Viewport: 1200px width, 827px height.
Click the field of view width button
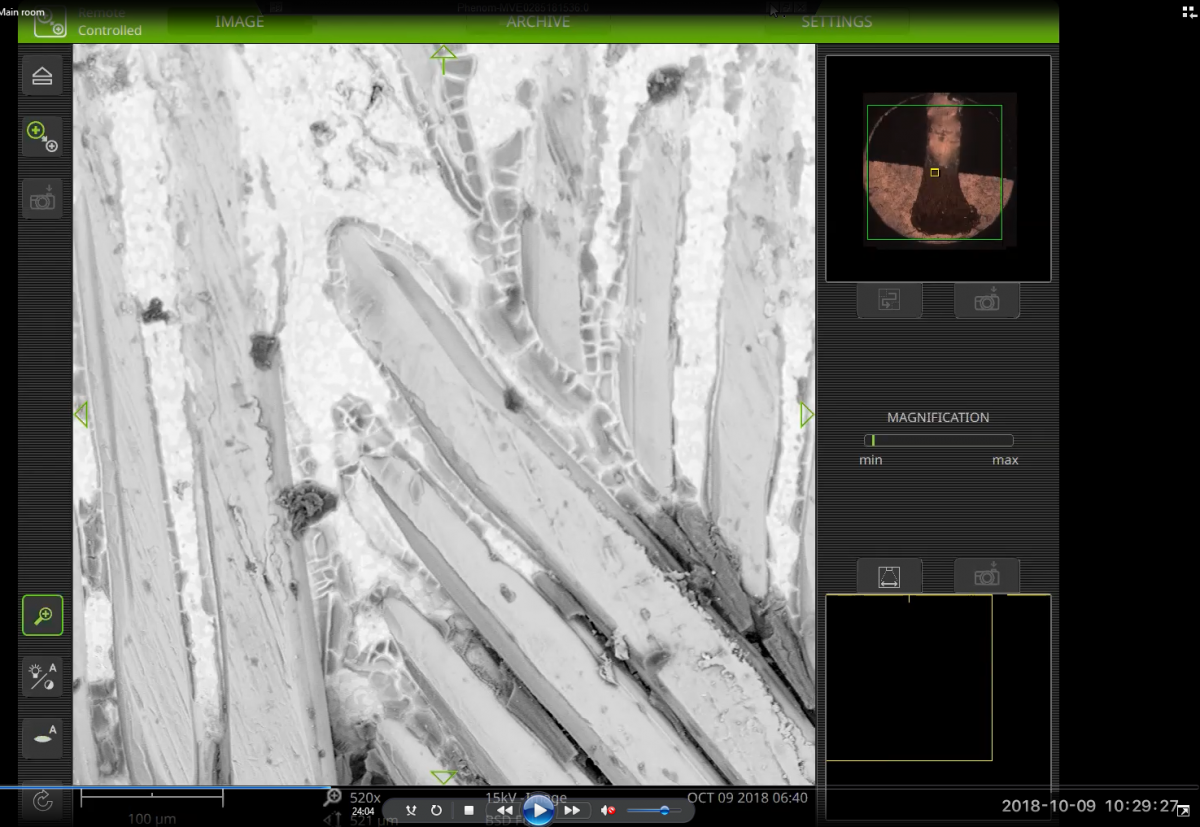tap(889, 576)
